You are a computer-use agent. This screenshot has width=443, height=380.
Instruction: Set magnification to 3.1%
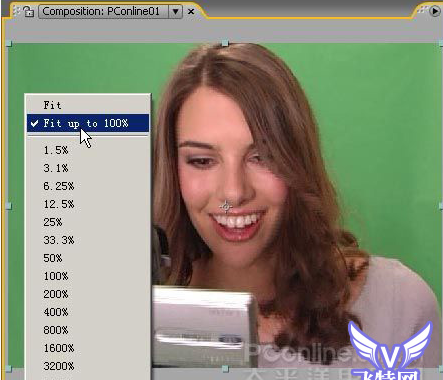88,168
